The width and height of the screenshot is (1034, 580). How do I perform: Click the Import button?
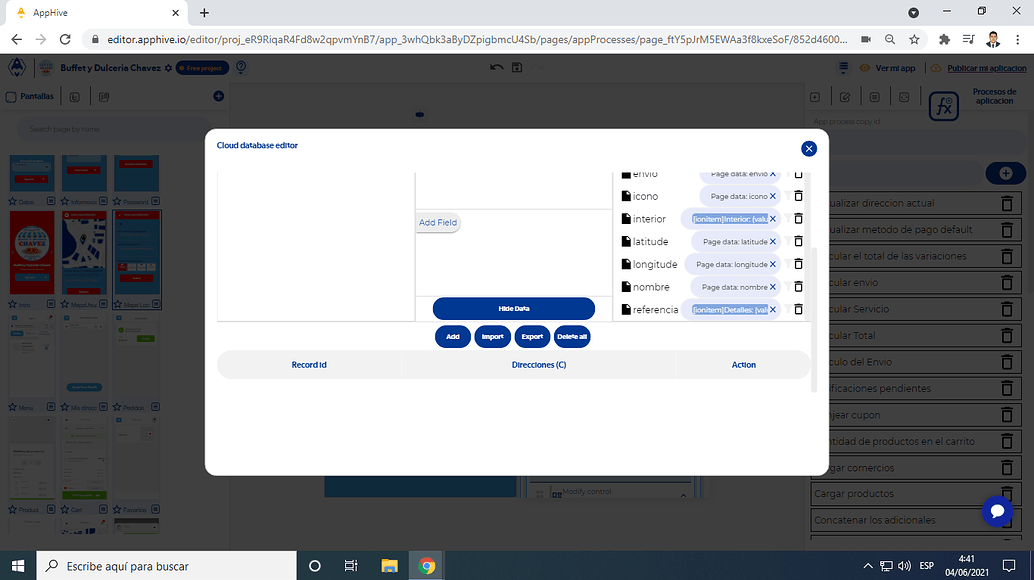(493, 337)
